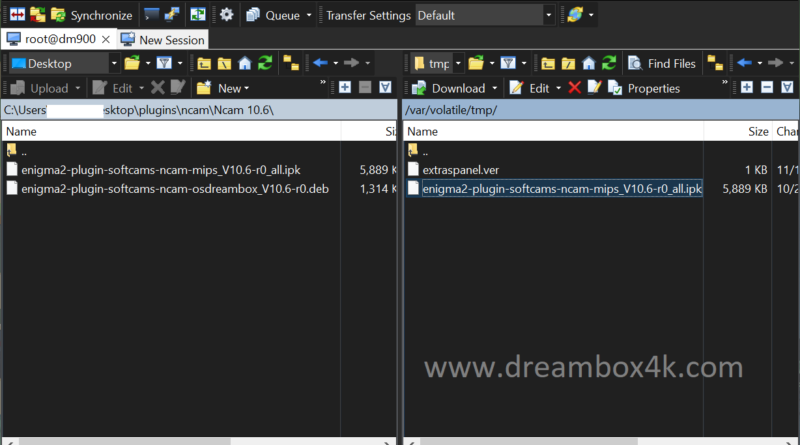Image resolution: width=800 pixels, height=445 pixels.
Task: Click Select Files plus icon in local panel
Action: 345,87
